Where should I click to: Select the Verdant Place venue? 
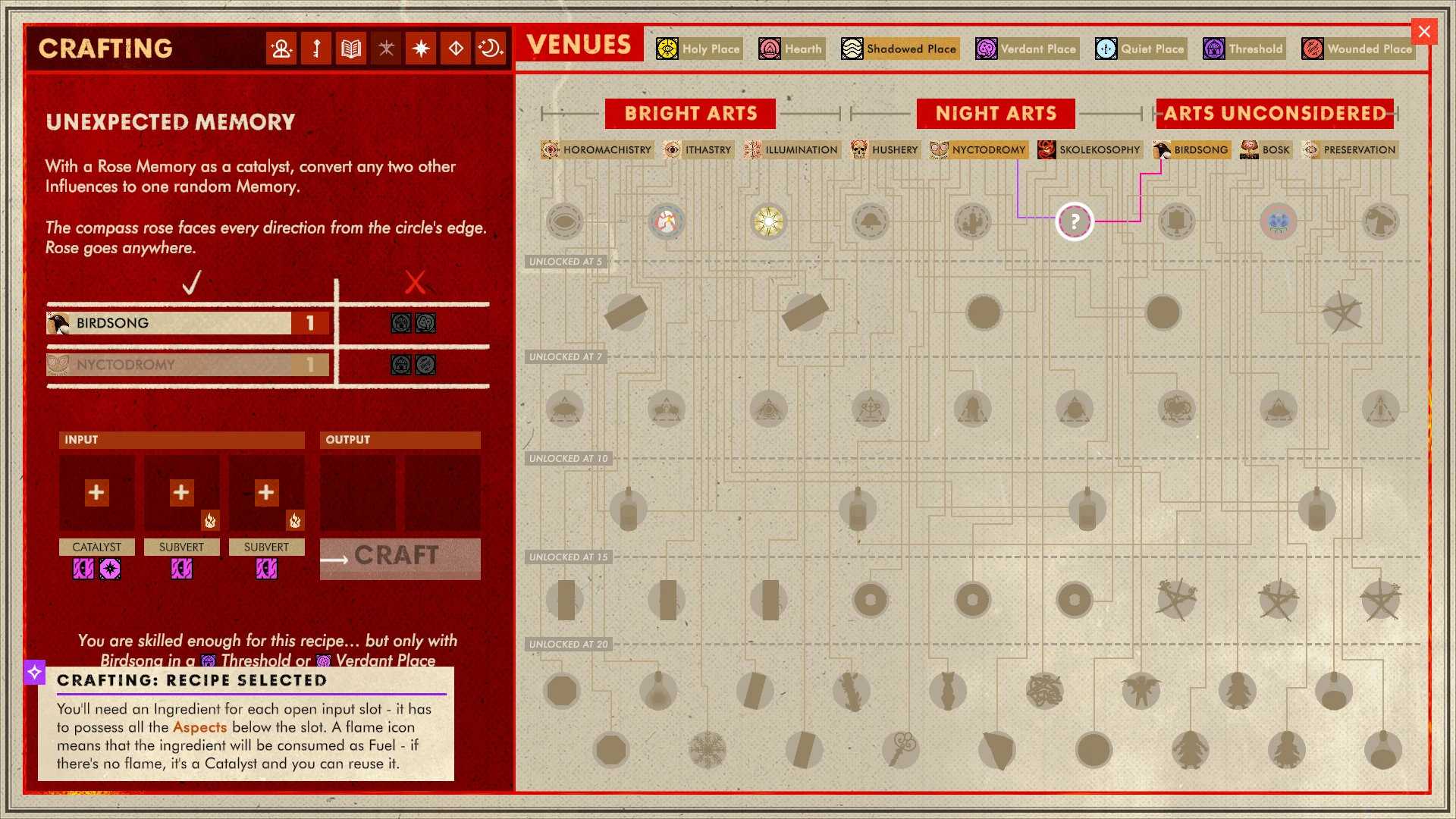1026,49
